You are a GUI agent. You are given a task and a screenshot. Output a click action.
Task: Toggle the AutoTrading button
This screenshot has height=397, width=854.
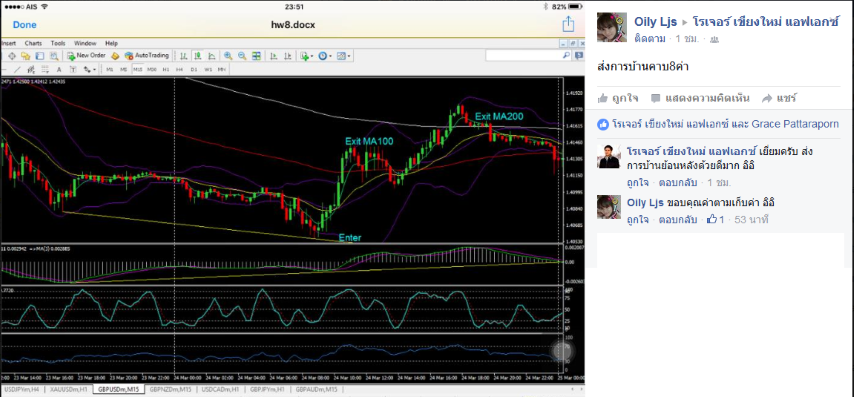point(147,56)
